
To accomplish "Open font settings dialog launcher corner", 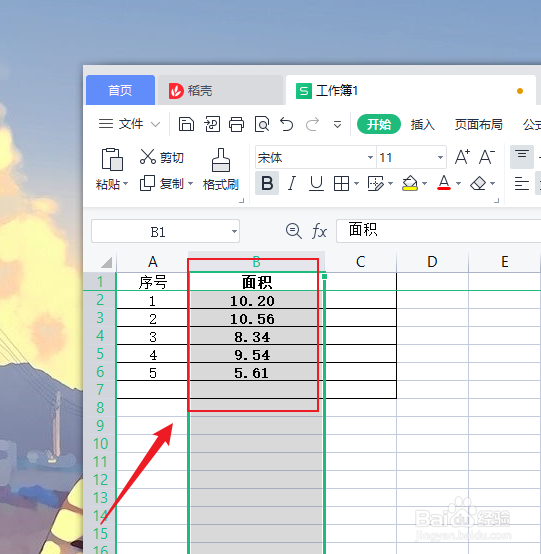I will [496, 201].
